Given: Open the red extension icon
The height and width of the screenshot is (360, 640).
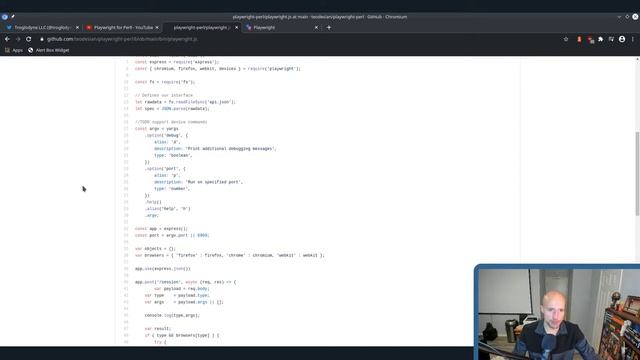Looking at the screenshot, I should pos(579,39).
